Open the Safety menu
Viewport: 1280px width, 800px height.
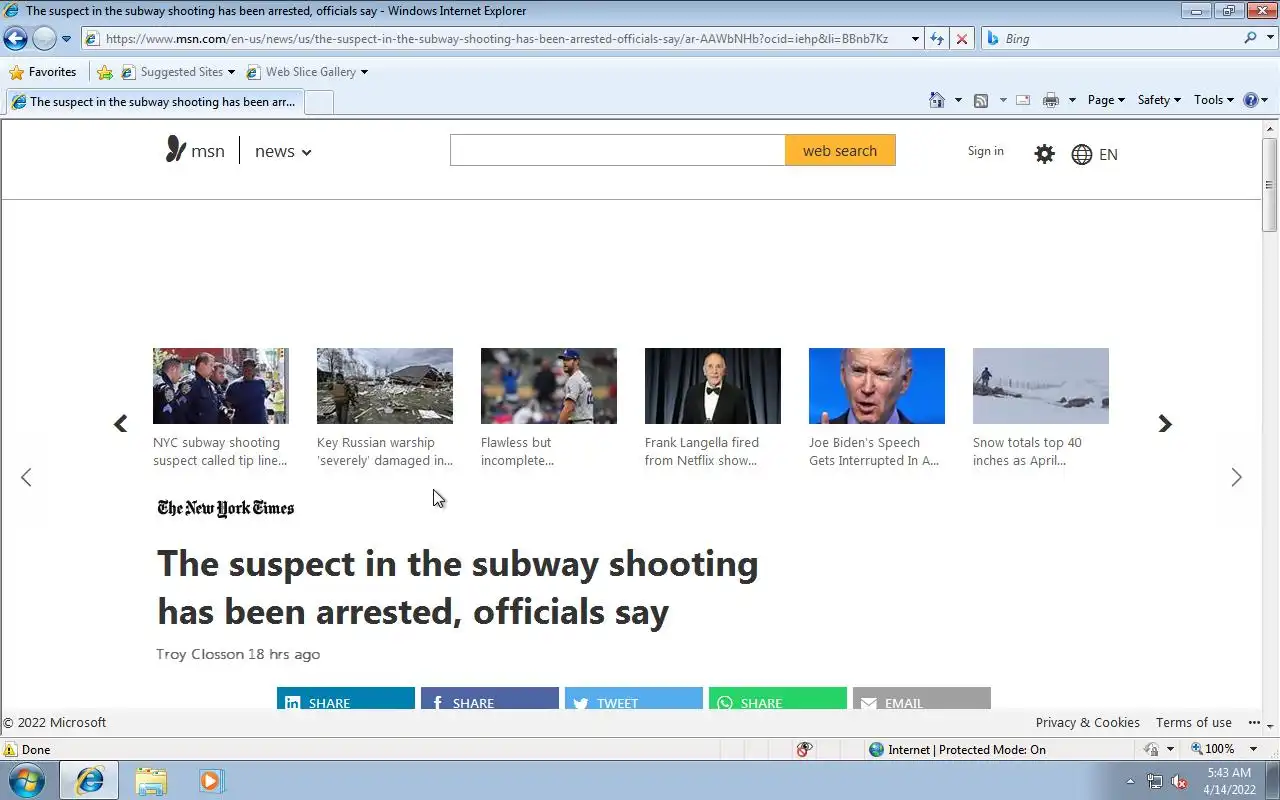point(1159,100)
